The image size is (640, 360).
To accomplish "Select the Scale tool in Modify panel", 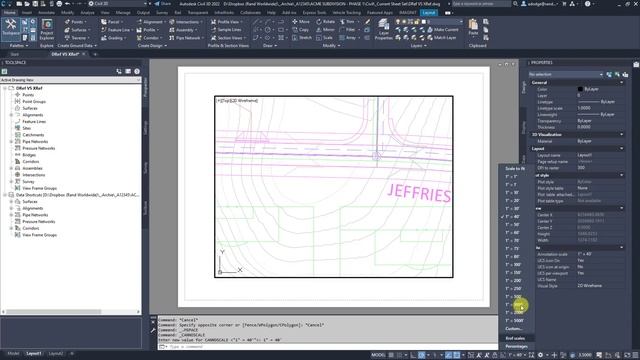I will tap(324, 38).
